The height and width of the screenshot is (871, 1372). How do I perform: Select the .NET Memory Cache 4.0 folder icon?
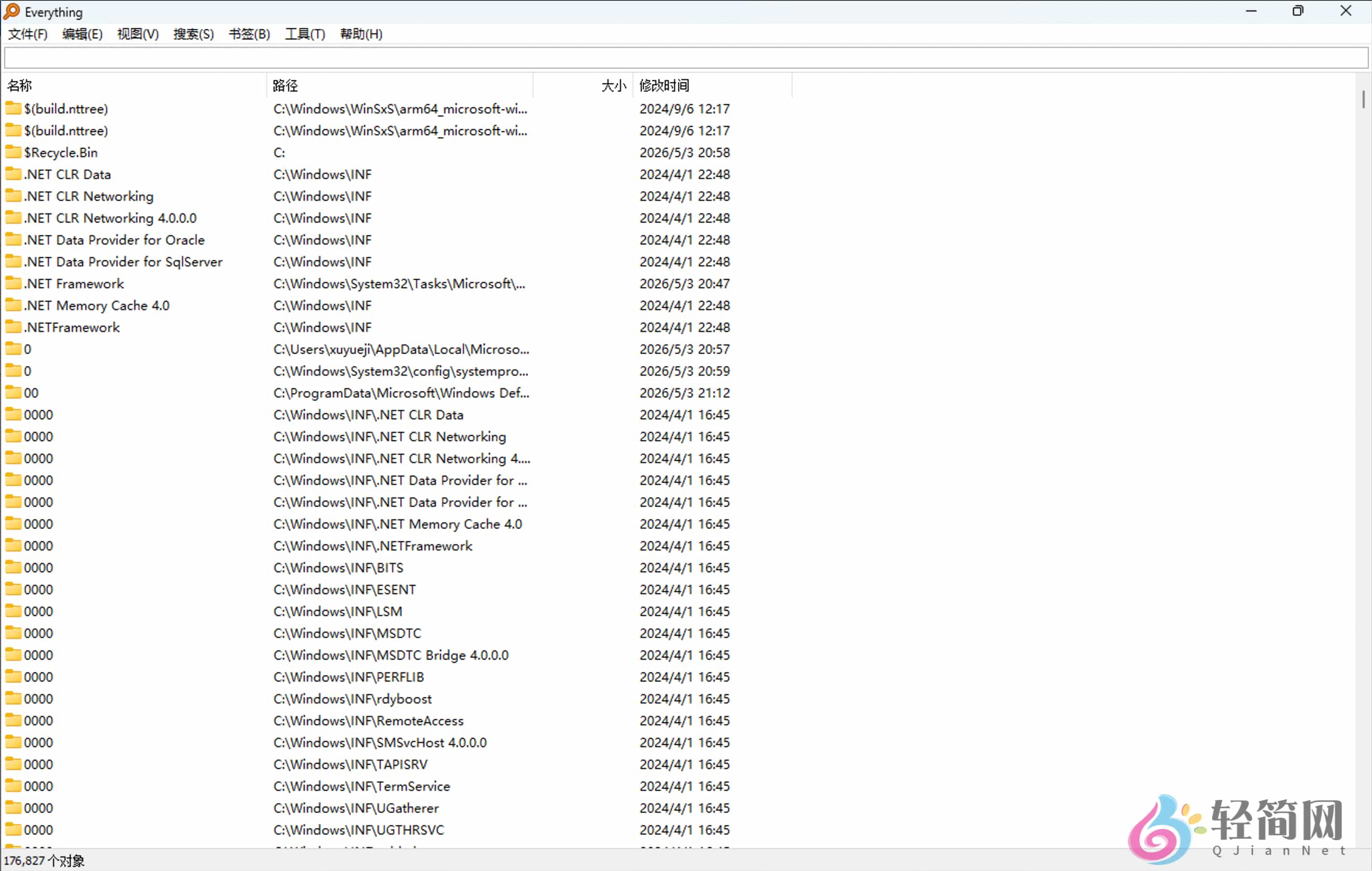tap(13, 305)
